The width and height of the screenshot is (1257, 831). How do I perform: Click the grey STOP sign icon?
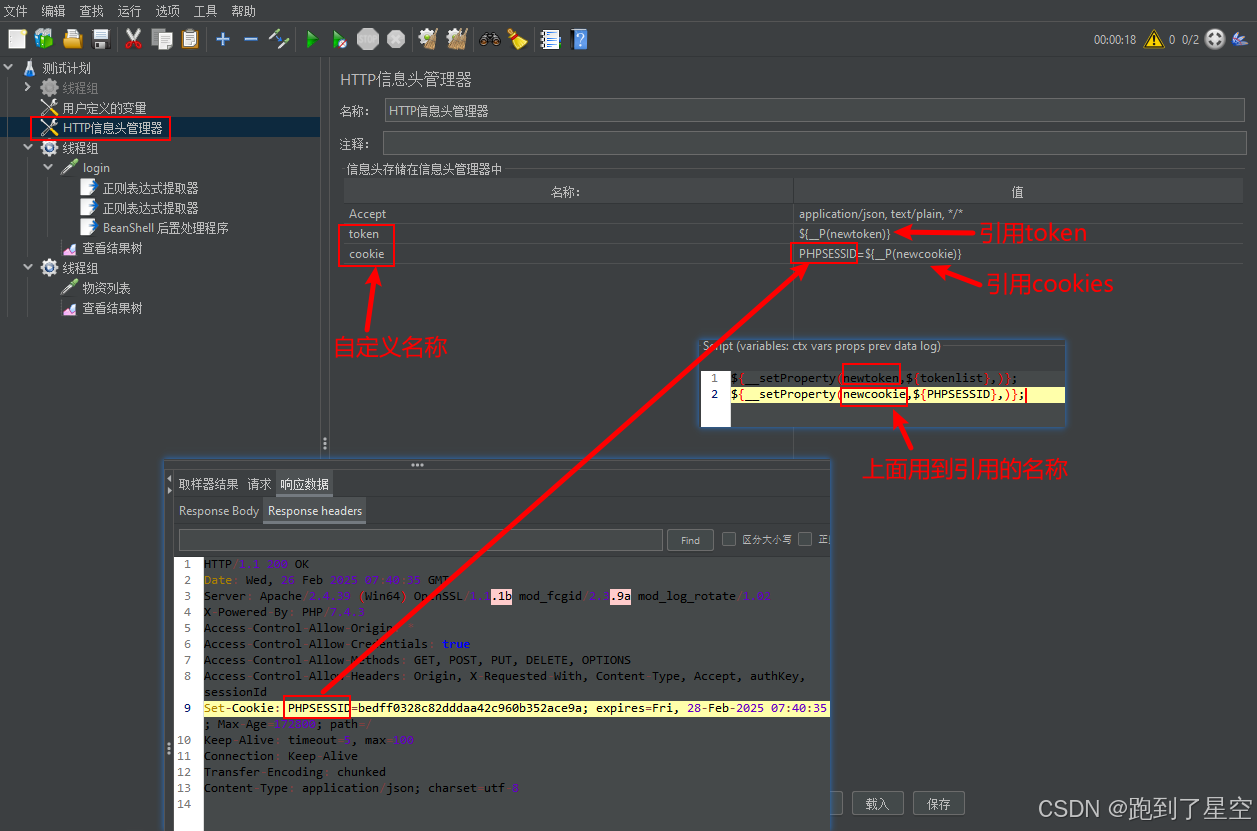[x=368, y=39]
